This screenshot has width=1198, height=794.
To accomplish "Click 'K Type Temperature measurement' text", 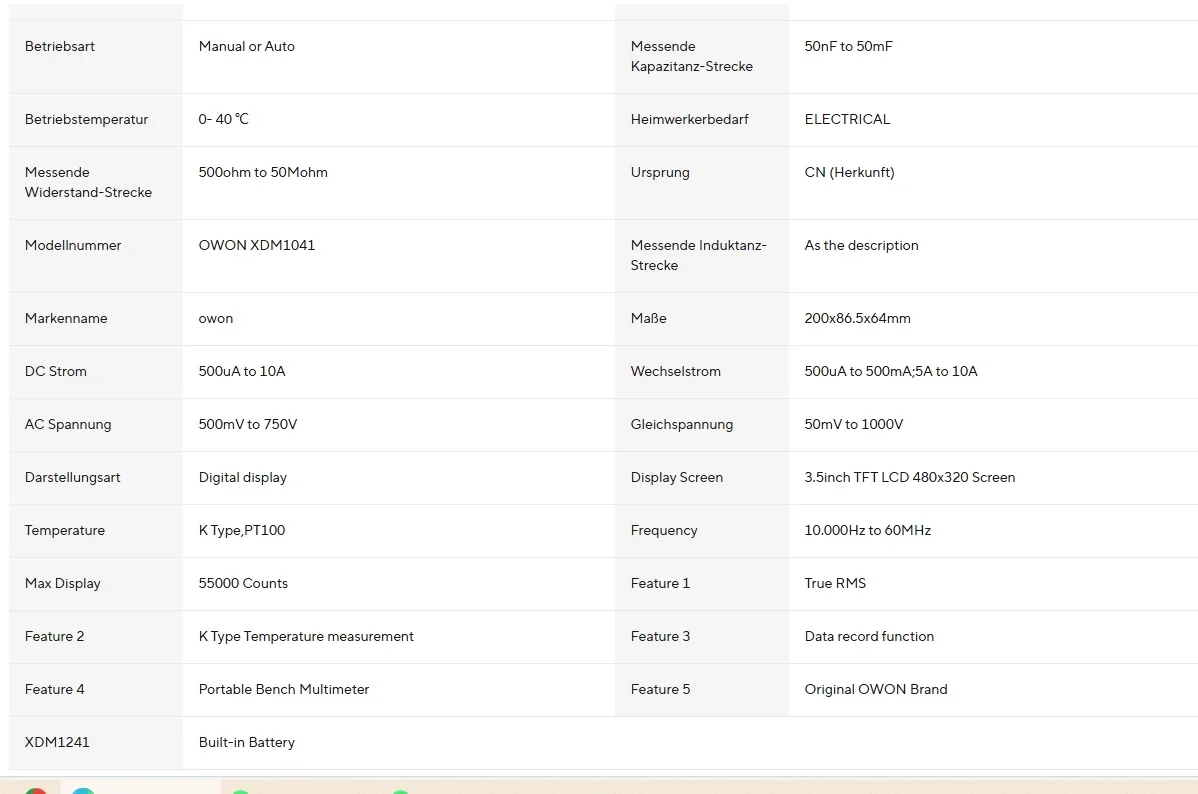I will (306, 637).
